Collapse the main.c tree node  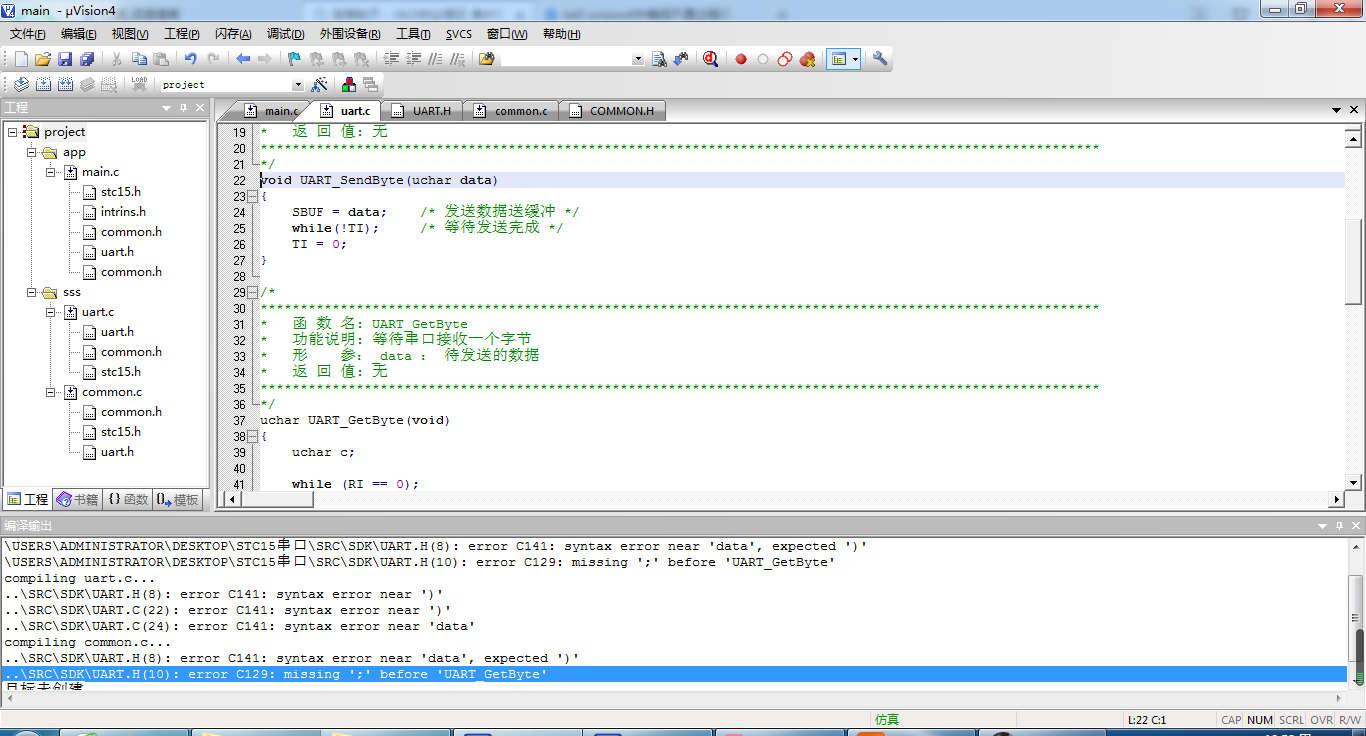click(50, 172)
